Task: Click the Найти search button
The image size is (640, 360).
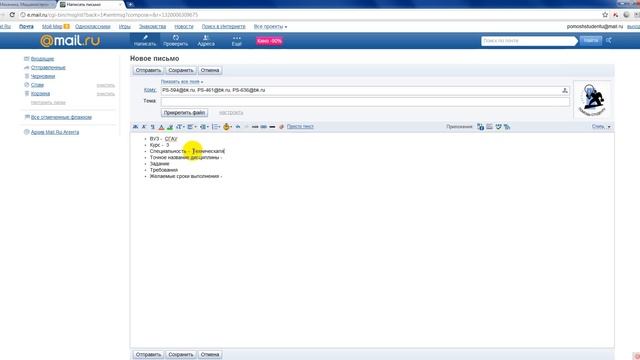Action: click(x=591, y=40)
